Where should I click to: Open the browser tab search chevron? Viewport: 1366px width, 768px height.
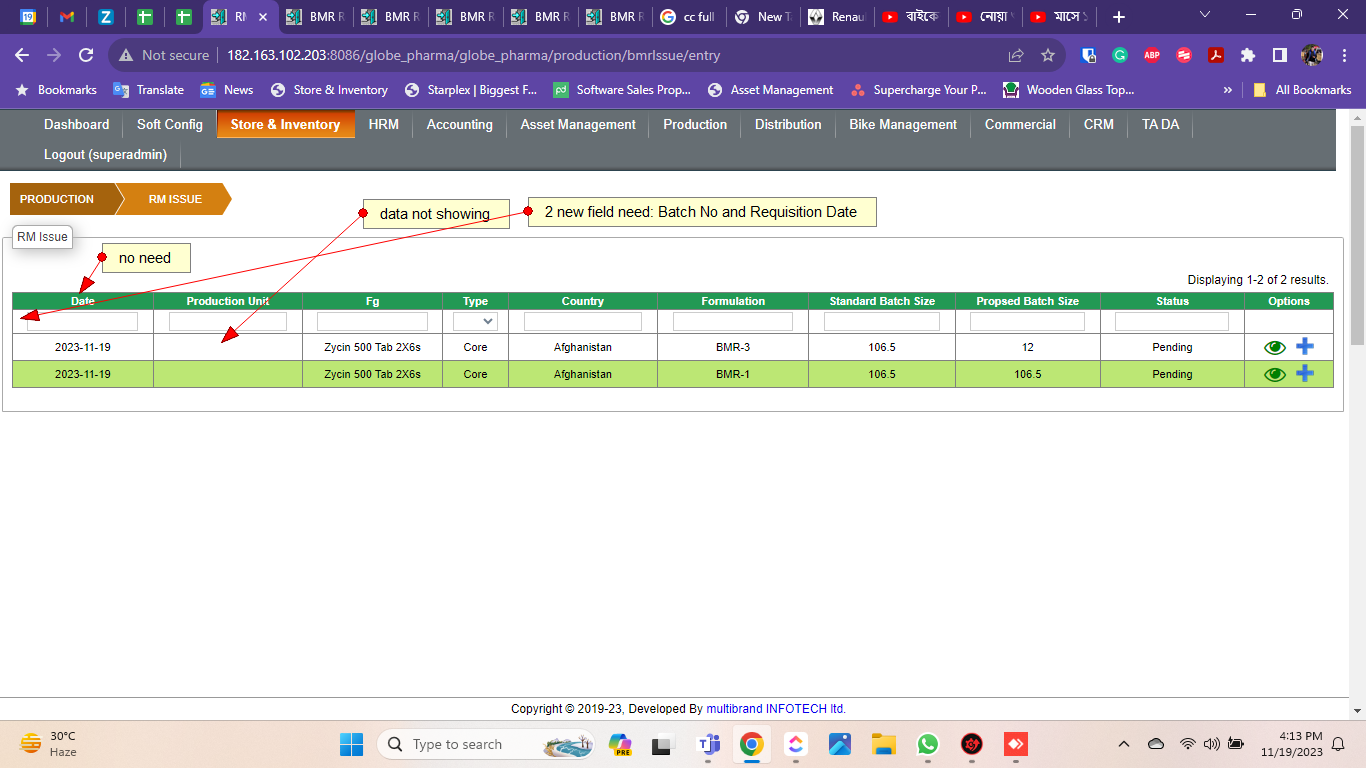pyautogui.click(x=1205, y=16)
